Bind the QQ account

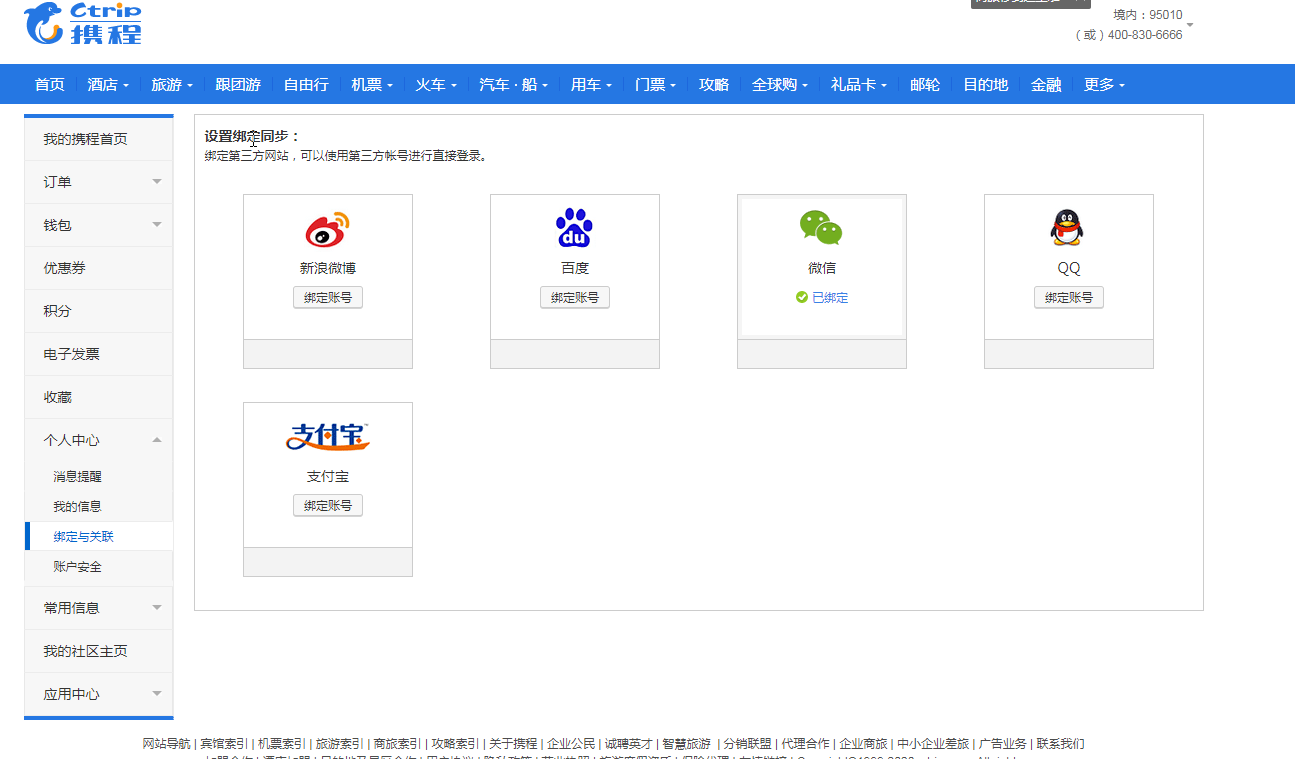[1069, 297]
